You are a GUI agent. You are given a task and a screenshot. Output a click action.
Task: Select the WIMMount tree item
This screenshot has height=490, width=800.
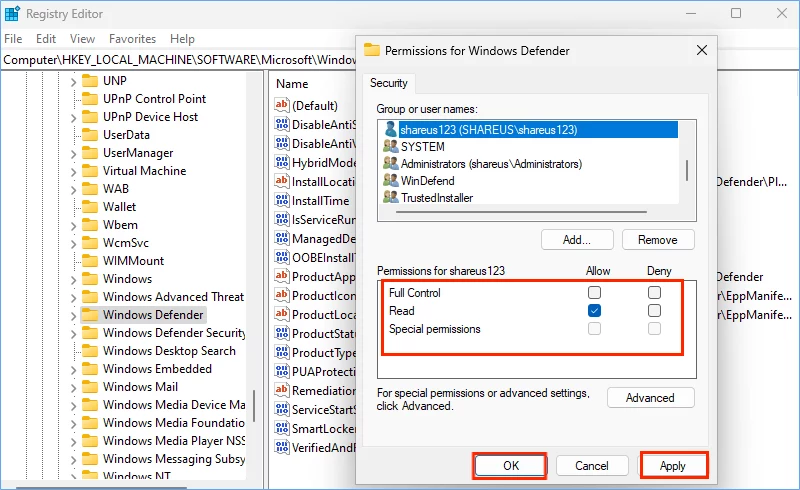[133, 261]
